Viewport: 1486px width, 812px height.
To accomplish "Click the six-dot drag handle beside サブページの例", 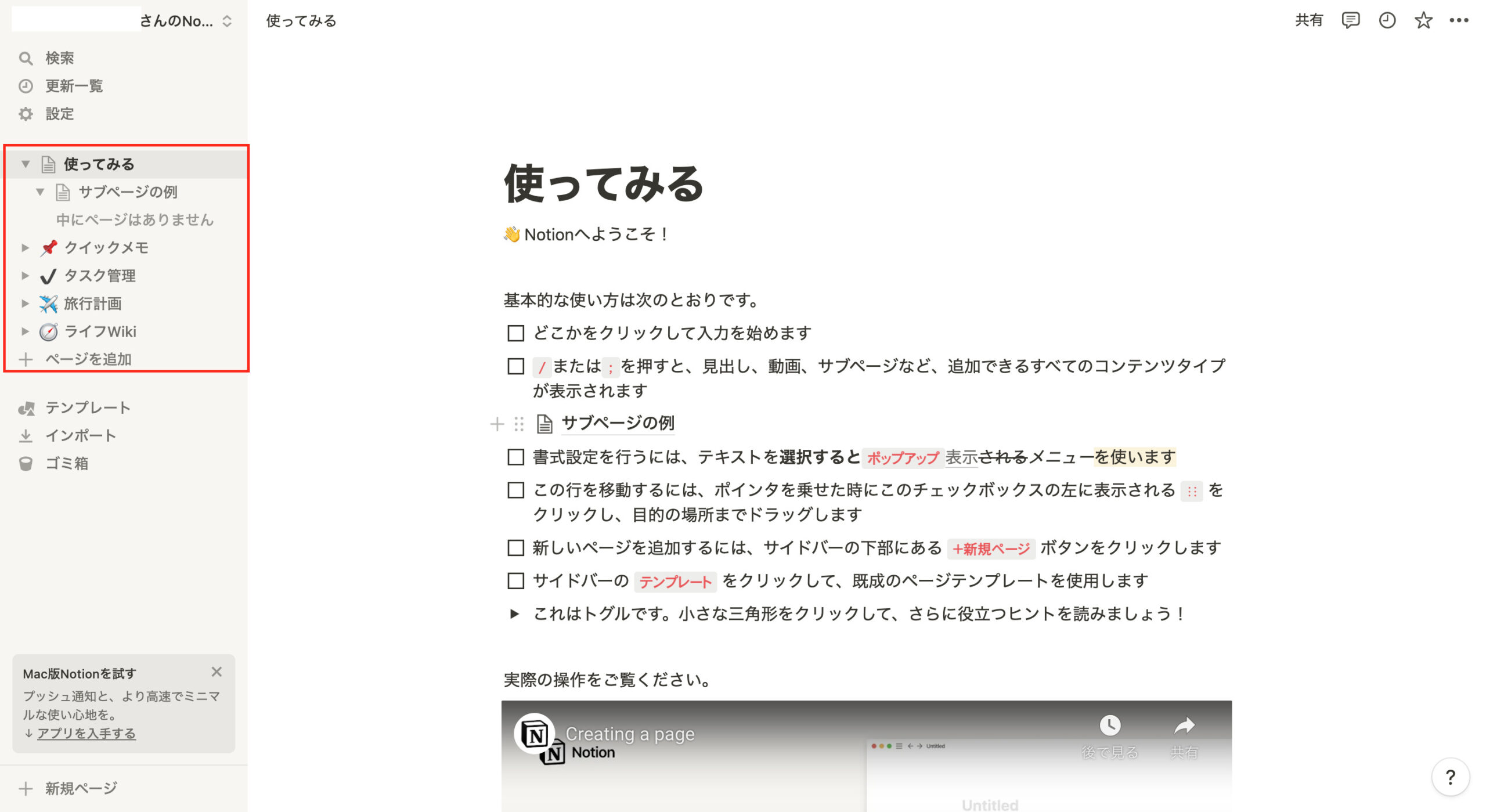I will [x=519, y=424].
